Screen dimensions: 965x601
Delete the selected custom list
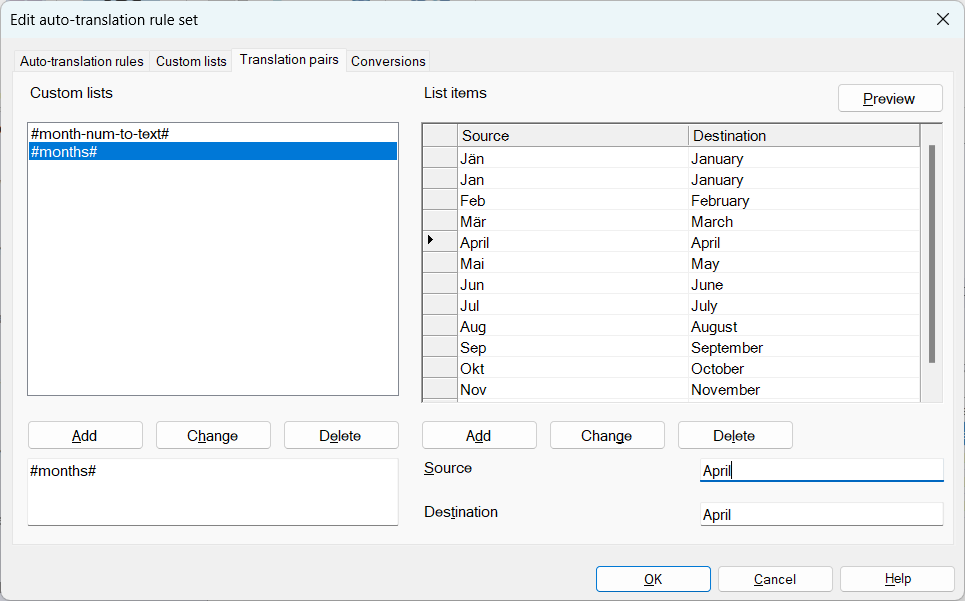pyautogui.click(x=341, y=435)
